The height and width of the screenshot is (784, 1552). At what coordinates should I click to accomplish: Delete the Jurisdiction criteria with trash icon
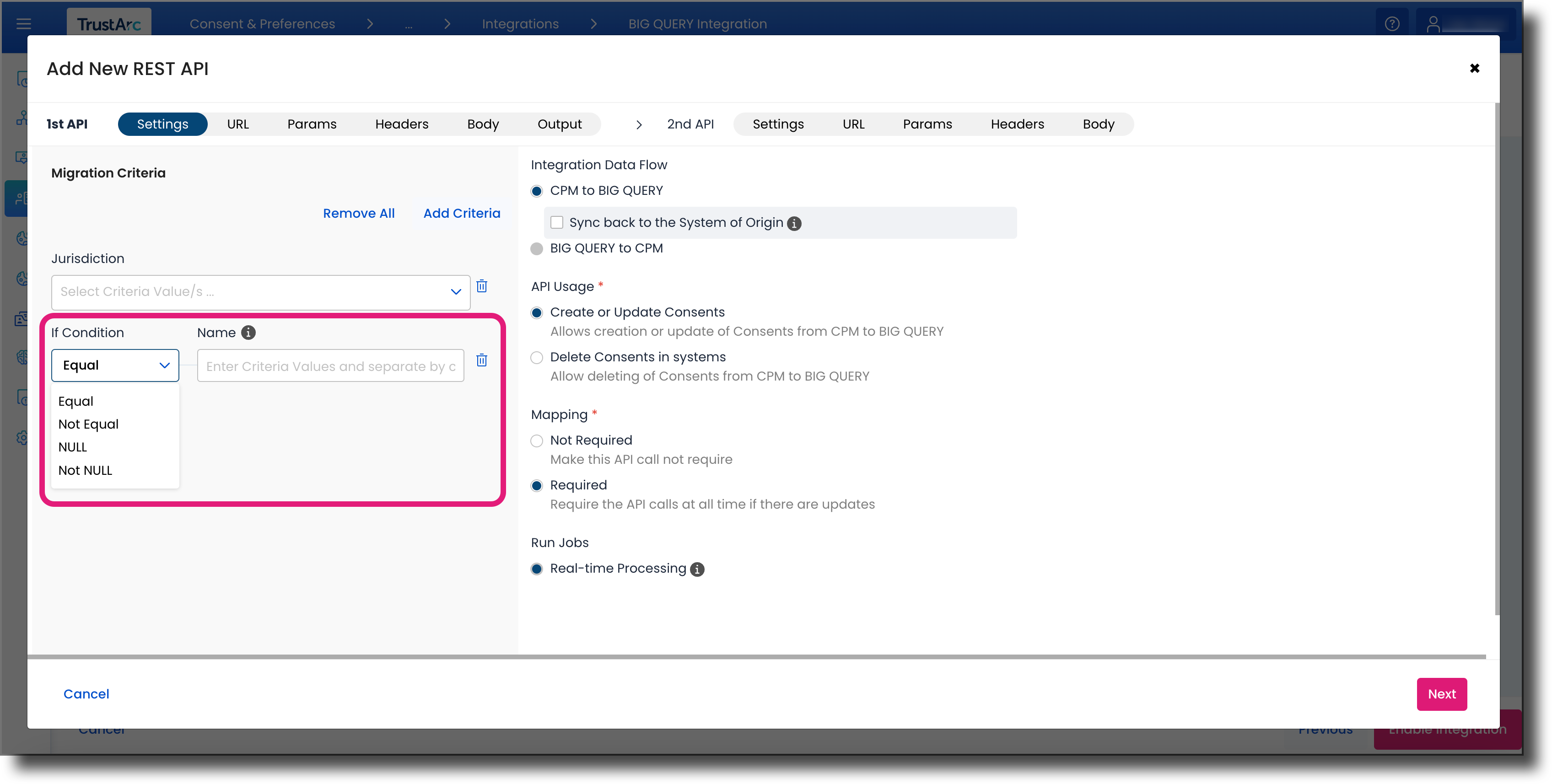pyautogui.click(x=481, y=286)
